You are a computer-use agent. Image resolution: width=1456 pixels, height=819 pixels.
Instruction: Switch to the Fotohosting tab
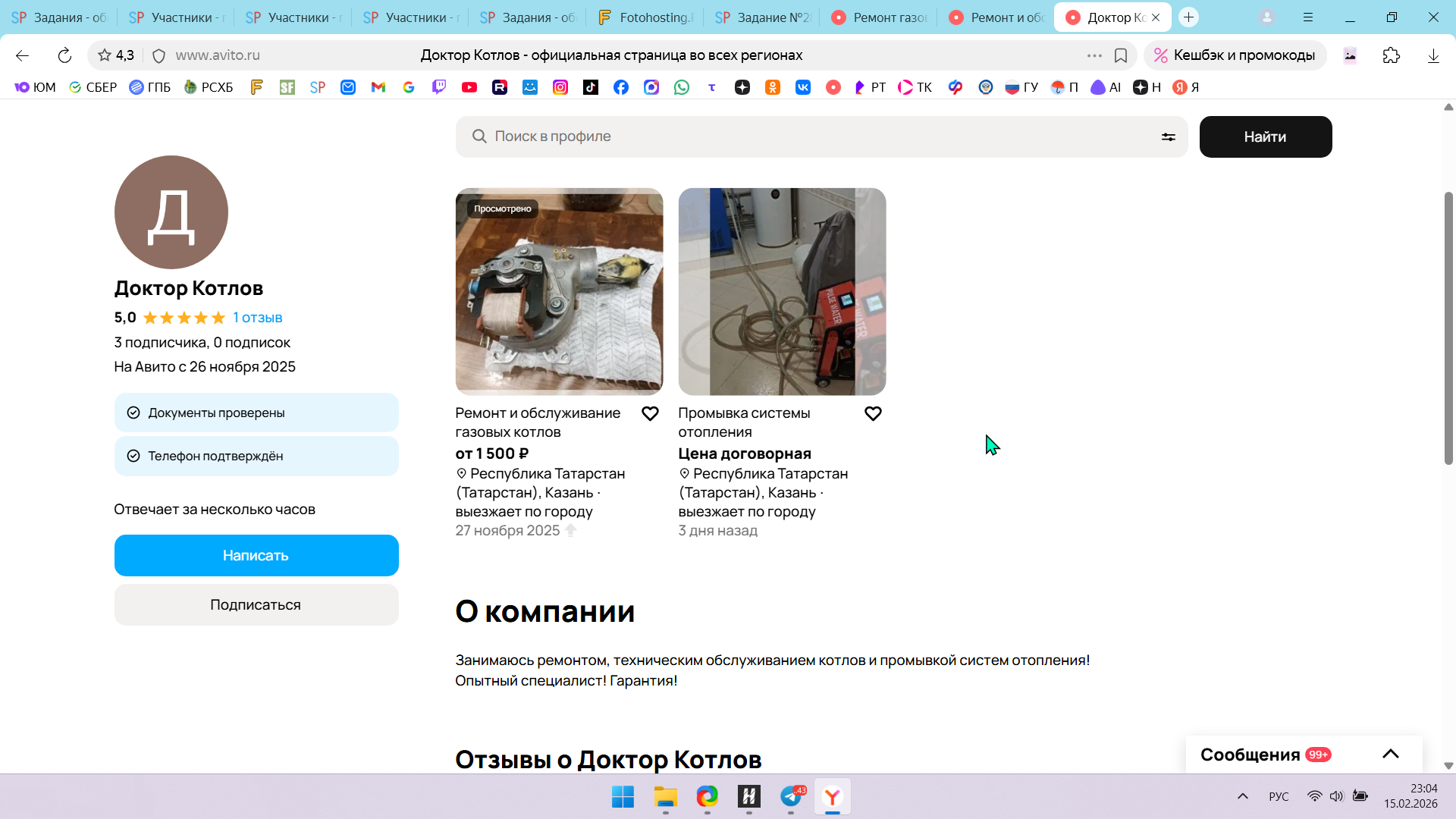(645, 17)
